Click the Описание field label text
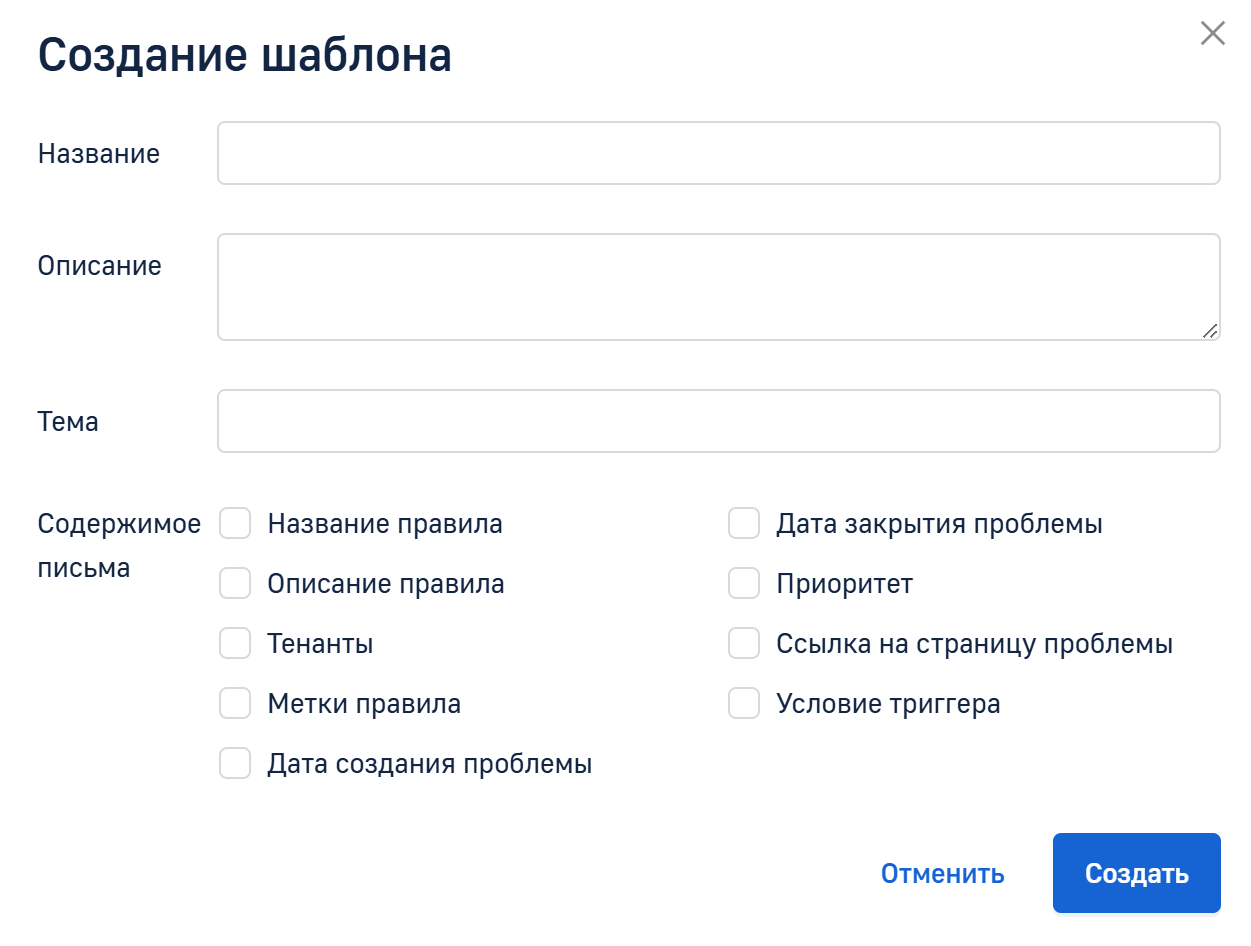1251x946 pixels. coord(100,266)
